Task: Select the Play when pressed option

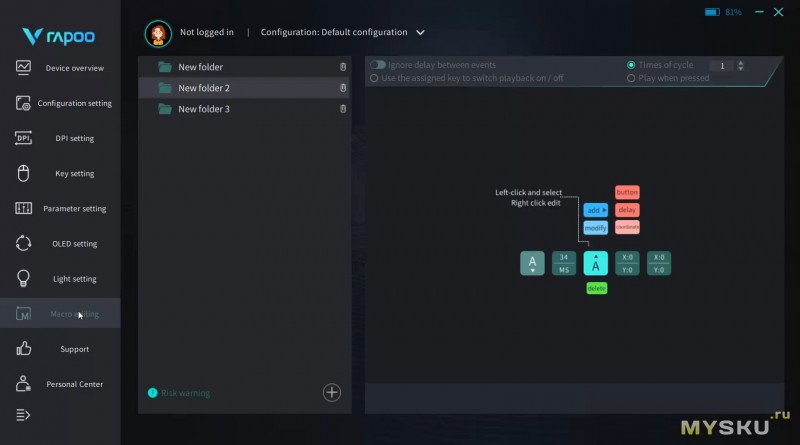Action: click(631, 78)
